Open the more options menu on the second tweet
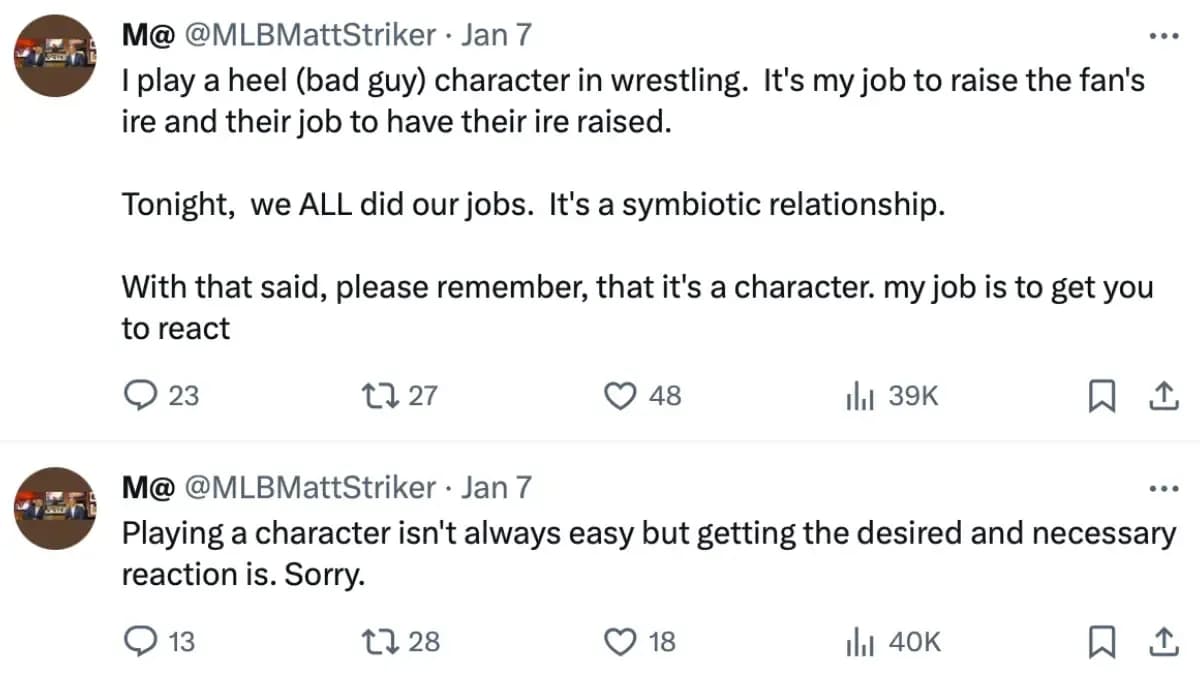The width and height of the screenshot is (1200, 675). click(x=1164, y=487)
